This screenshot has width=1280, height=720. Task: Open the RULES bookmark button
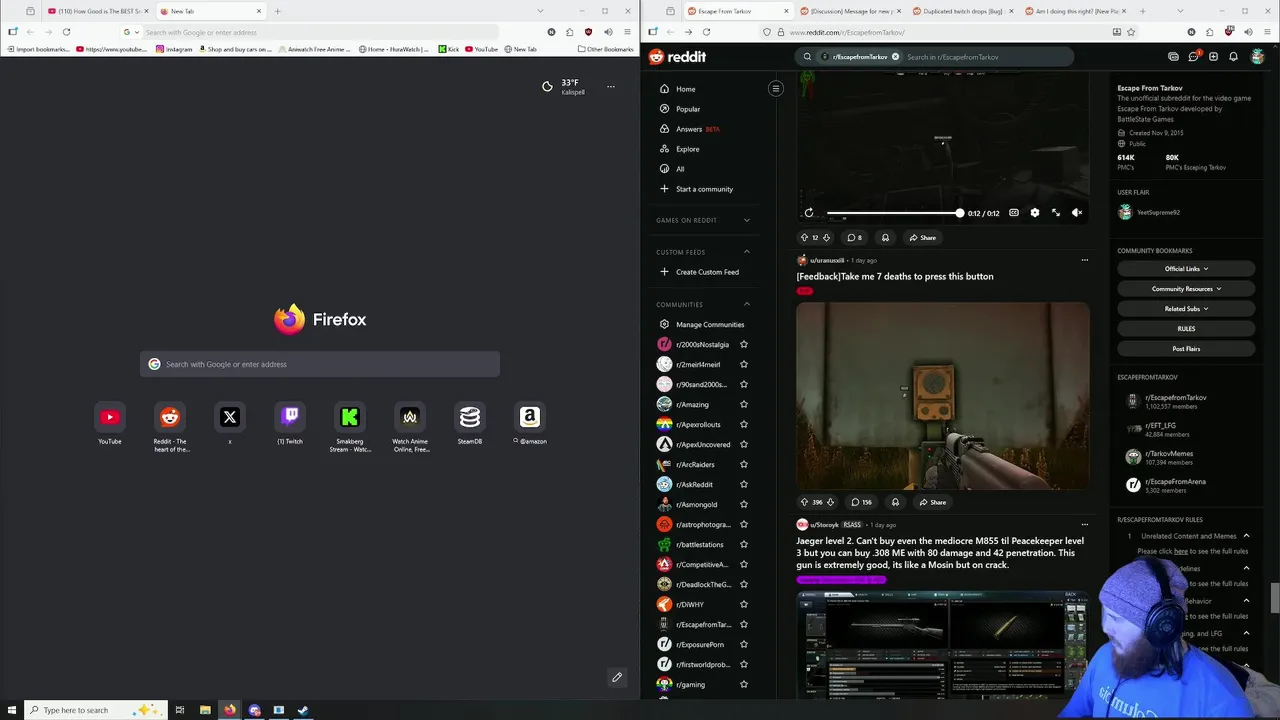click(1186, 329)
